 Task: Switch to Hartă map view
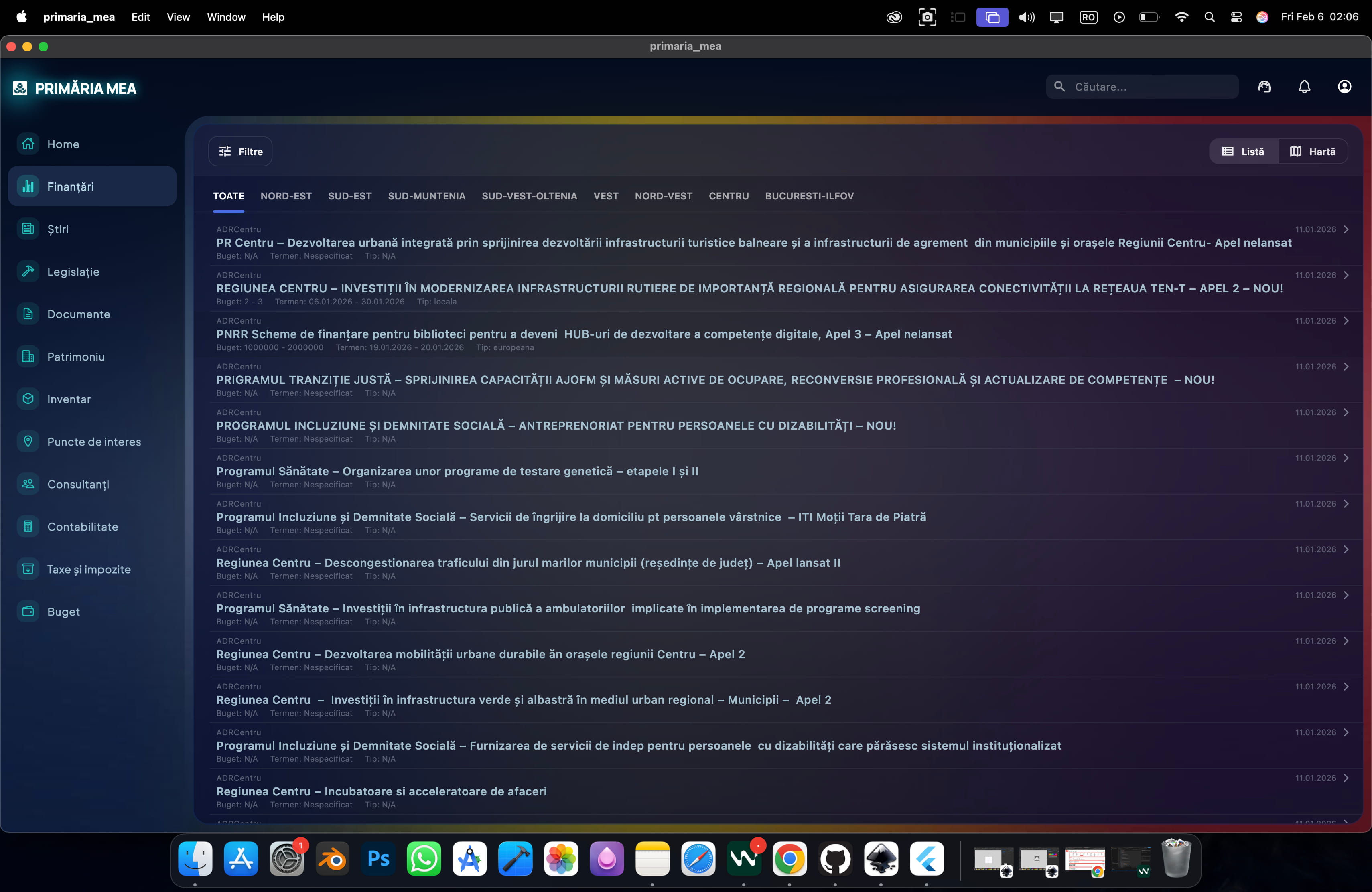pyautogui.click(x=1313, y=152)
